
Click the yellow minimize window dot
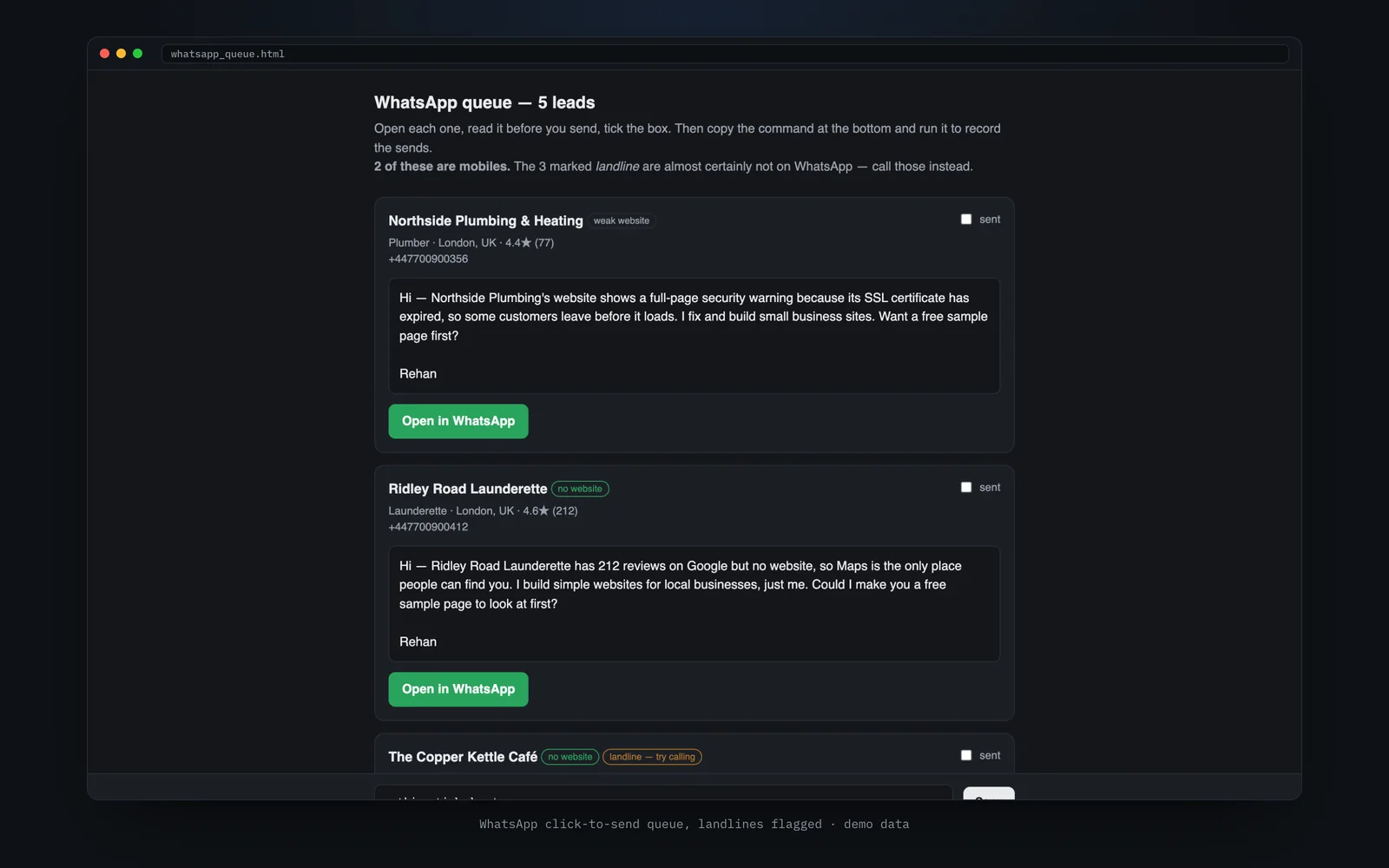pos(122,54)
